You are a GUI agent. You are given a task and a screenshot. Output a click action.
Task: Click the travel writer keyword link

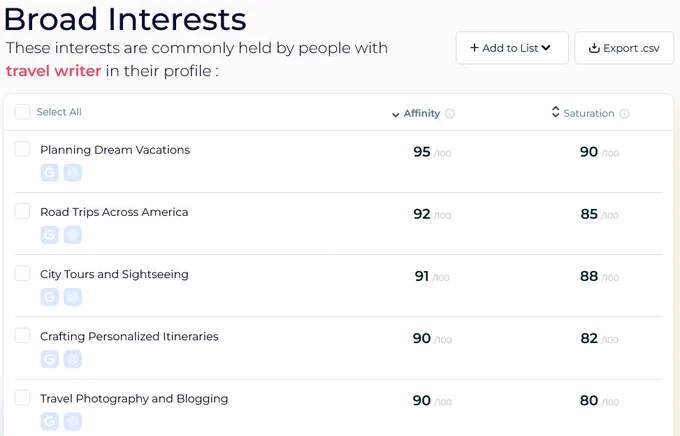coord(53,71)
